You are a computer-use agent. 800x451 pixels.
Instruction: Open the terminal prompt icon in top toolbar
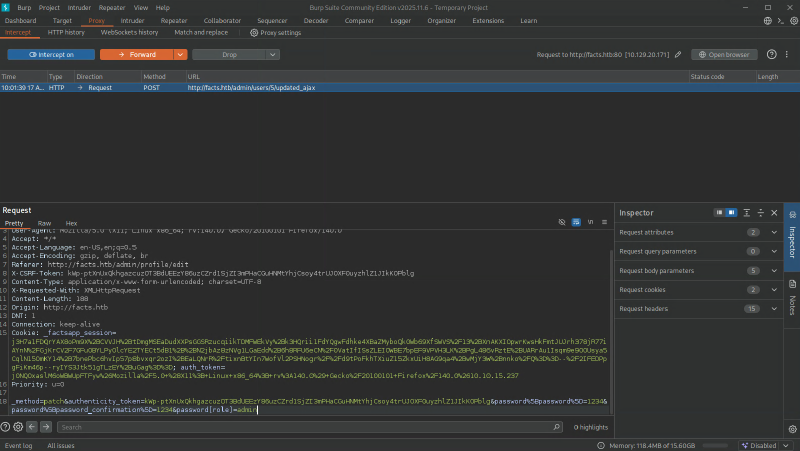(781, 21)
